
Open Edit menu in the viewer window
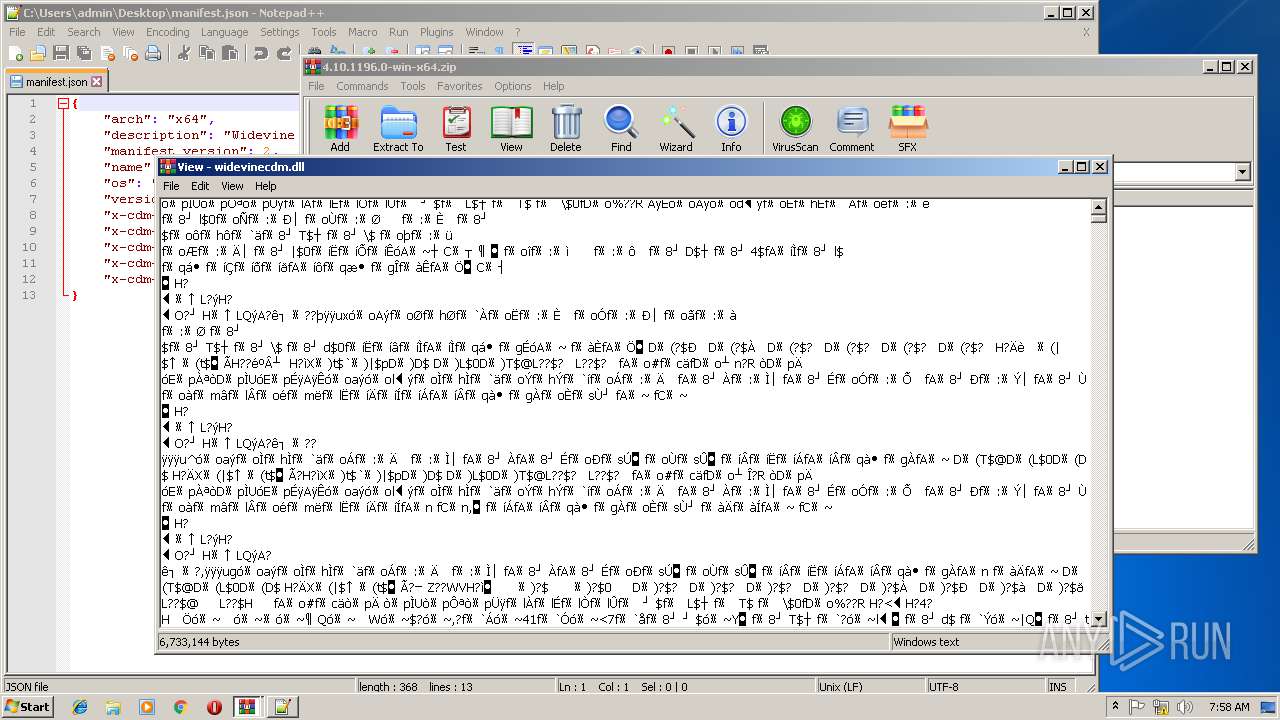[x=200, y=186]
